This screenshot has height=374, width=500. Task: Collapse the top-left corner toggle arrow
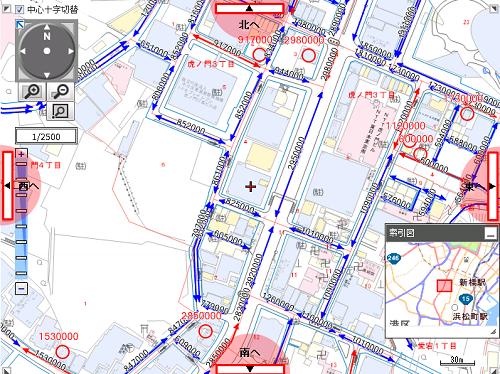pyautogui.click(x=6, y=9)
